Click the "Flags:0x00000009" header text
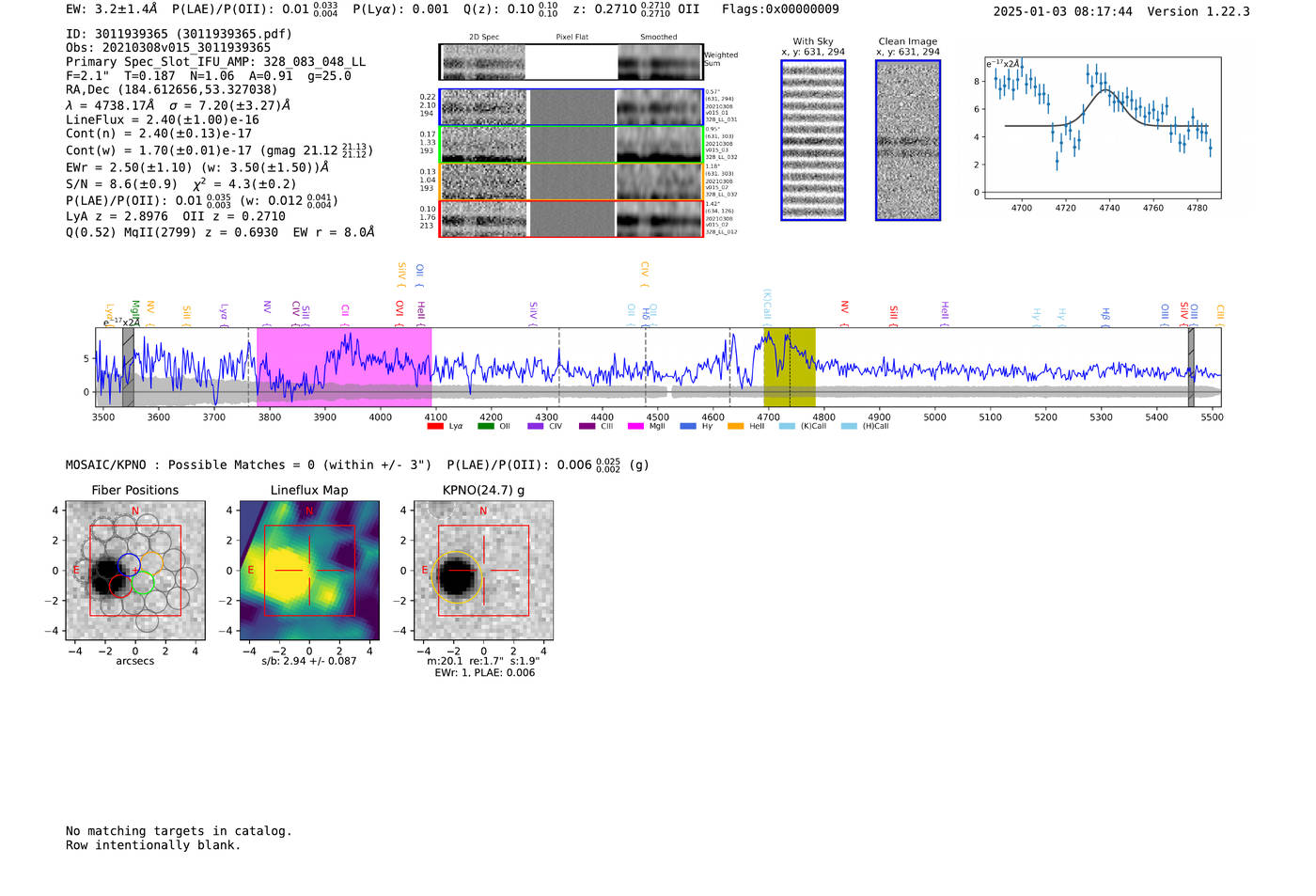Viewport: 1316px width, 896px height. tap(780, 9)
